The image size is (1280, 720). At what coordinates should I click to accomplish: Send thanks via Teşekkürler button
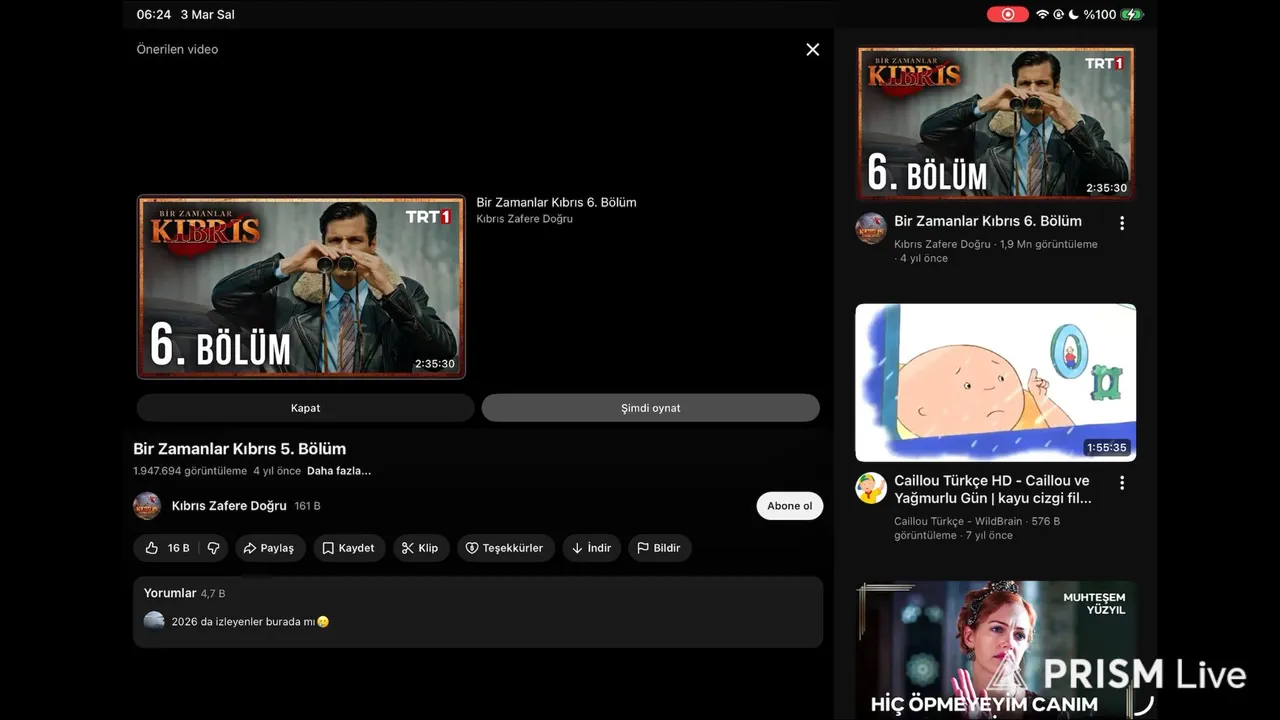click(506, 548)
